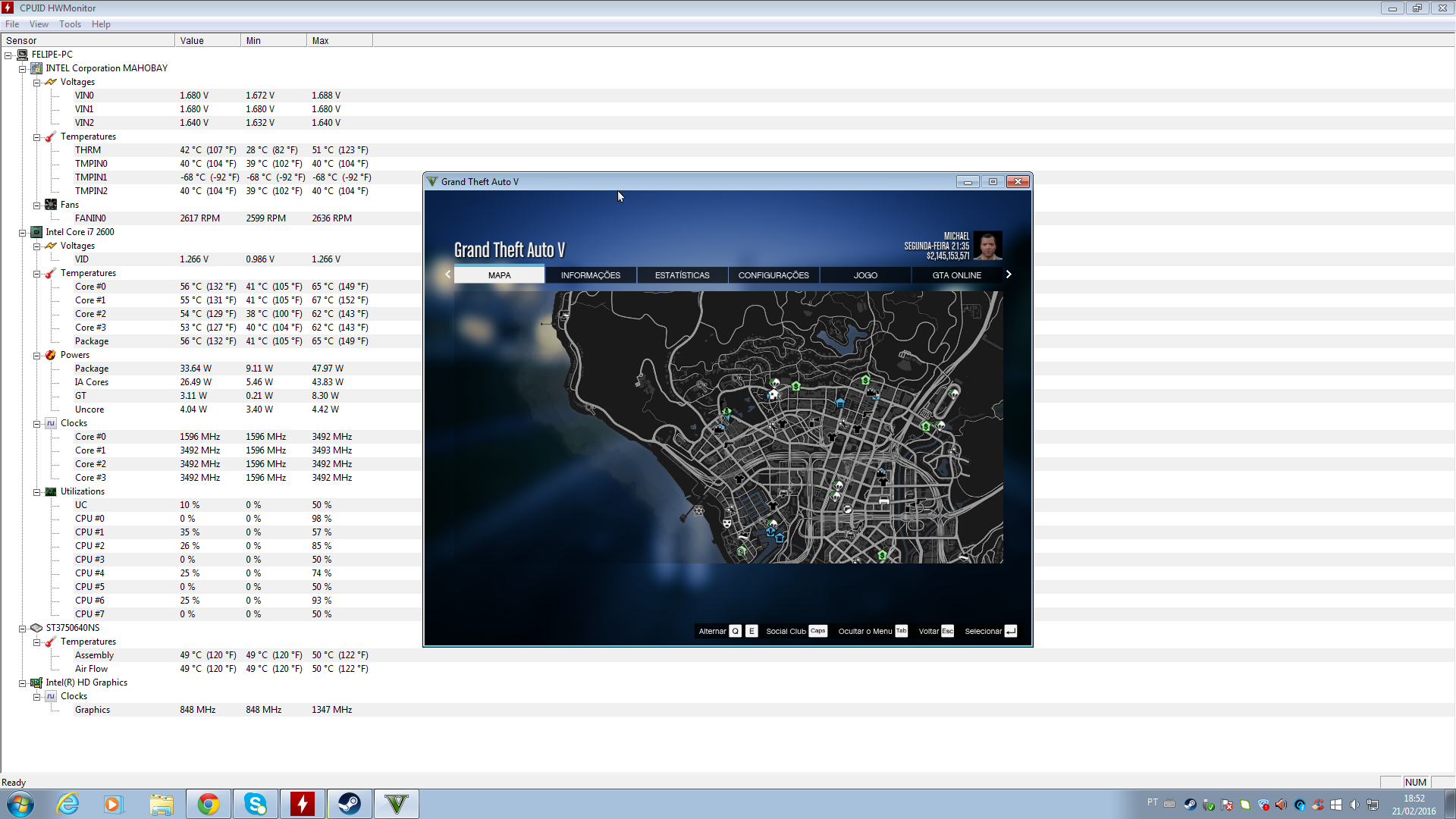Viewport: 1456px width, 819px height.
Task: Open the system volume speaker icon
Action: [1354, 805]
